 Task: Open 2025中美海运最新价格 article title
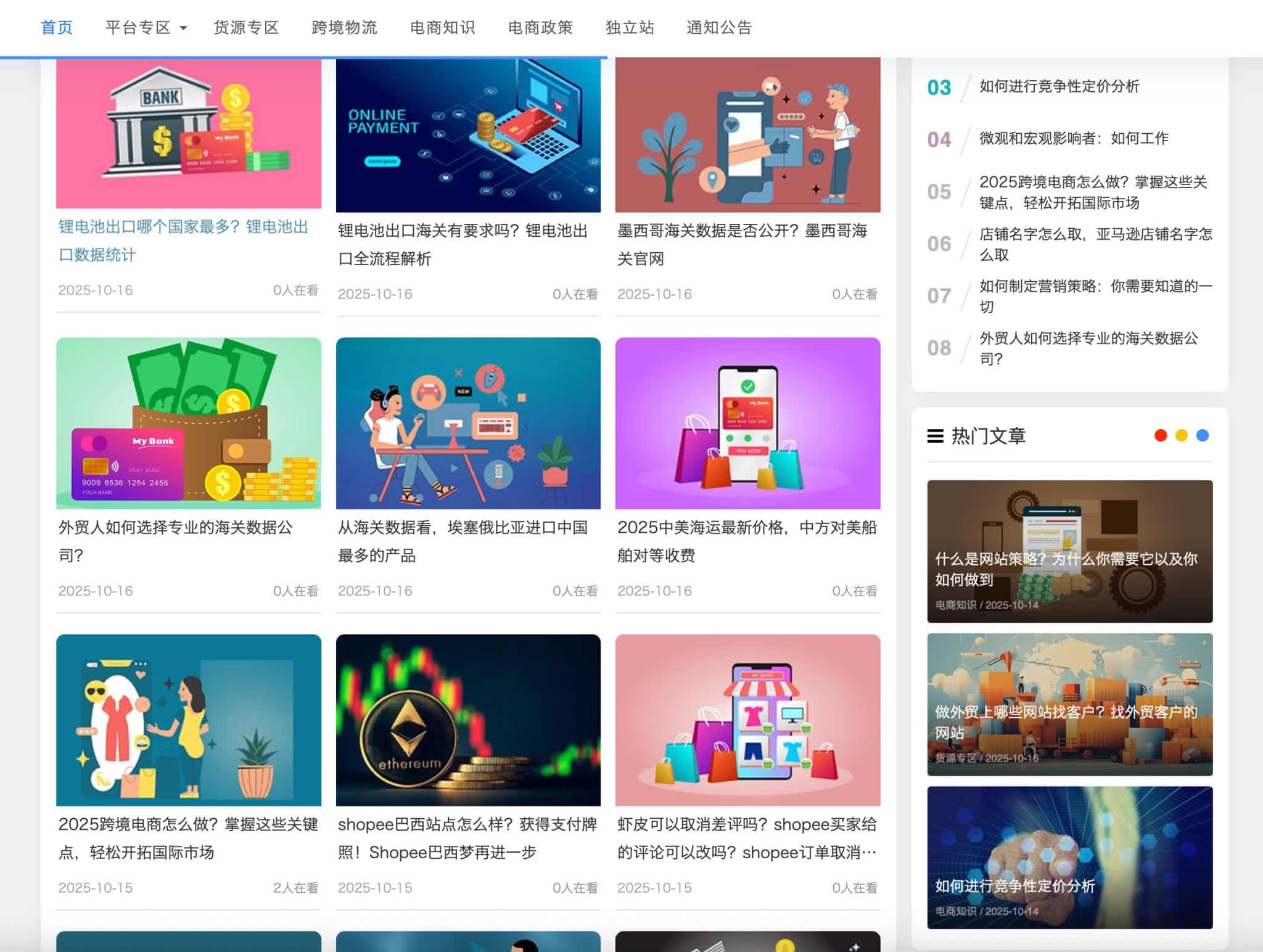(x=747, y=541)
